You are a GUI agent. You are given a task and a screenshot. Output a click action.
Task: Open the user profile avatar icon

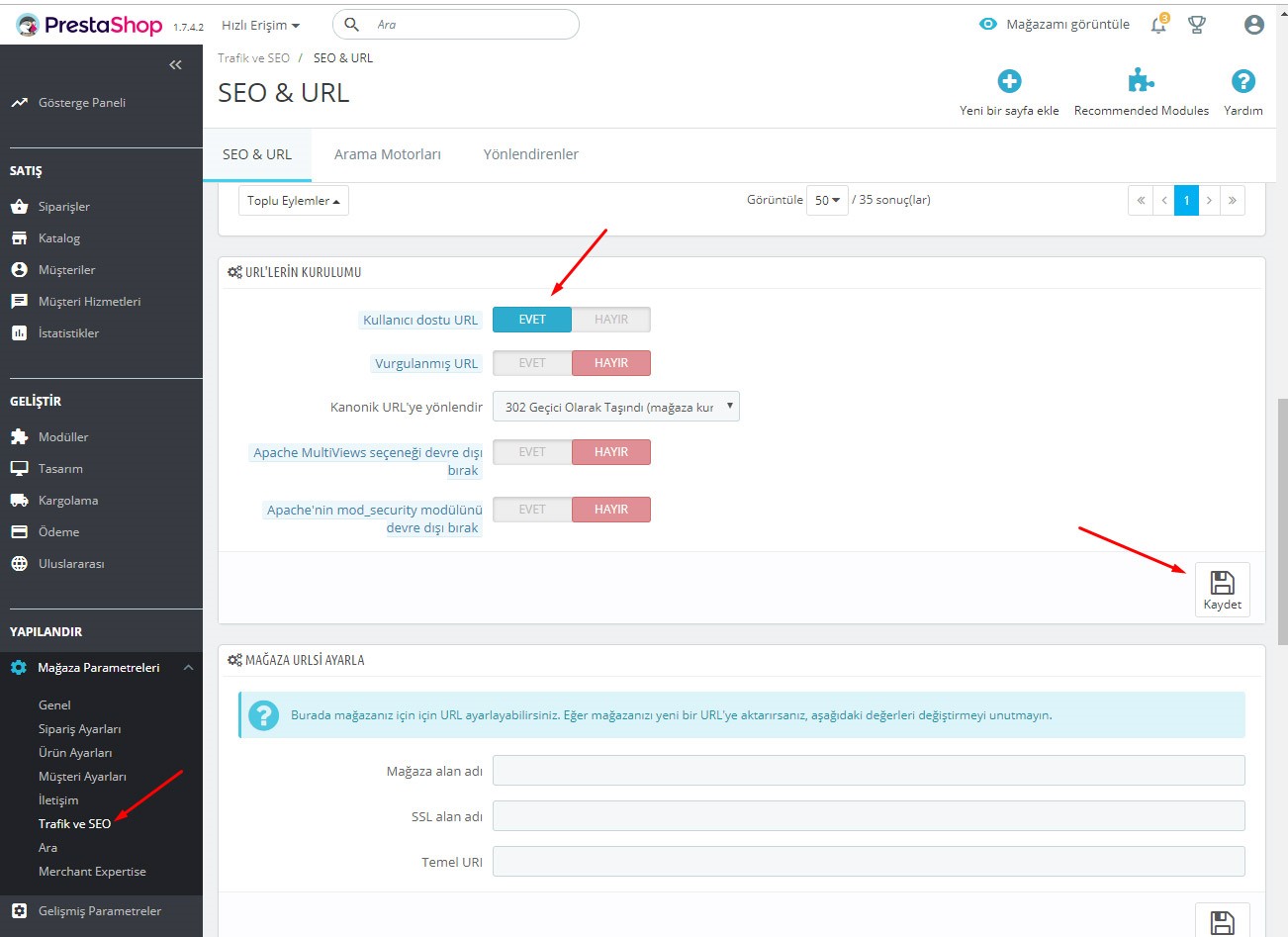click(1253, 25)
